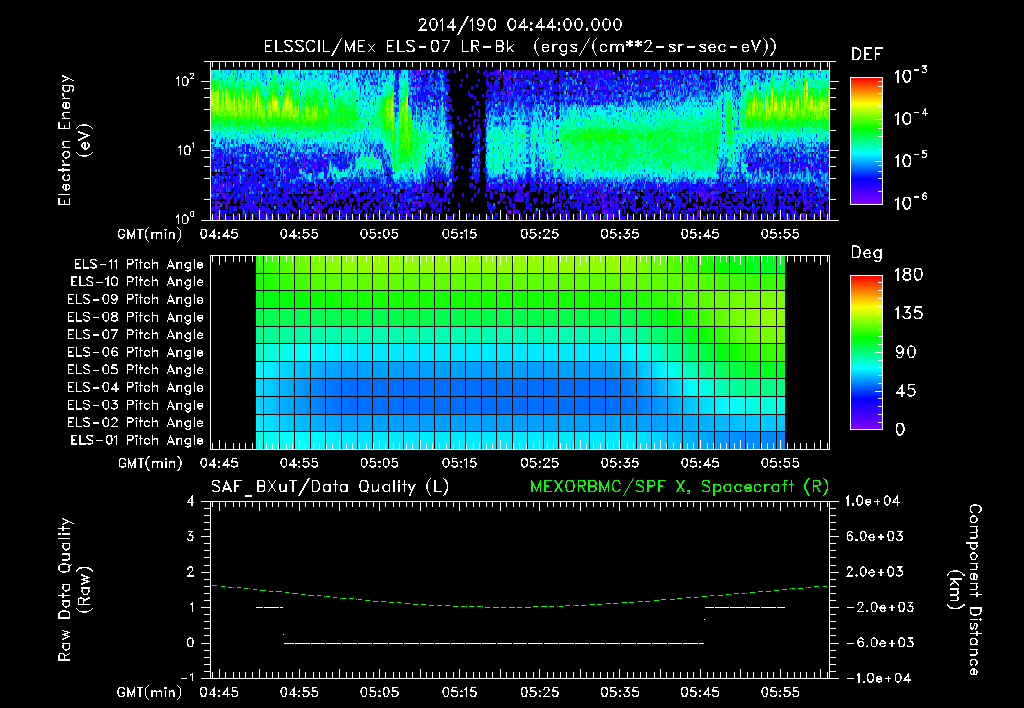Screen dimensions: 1024x708
Task: Select the SAF_BXuT/Data Quality (L) title
Action: point(330,487)
